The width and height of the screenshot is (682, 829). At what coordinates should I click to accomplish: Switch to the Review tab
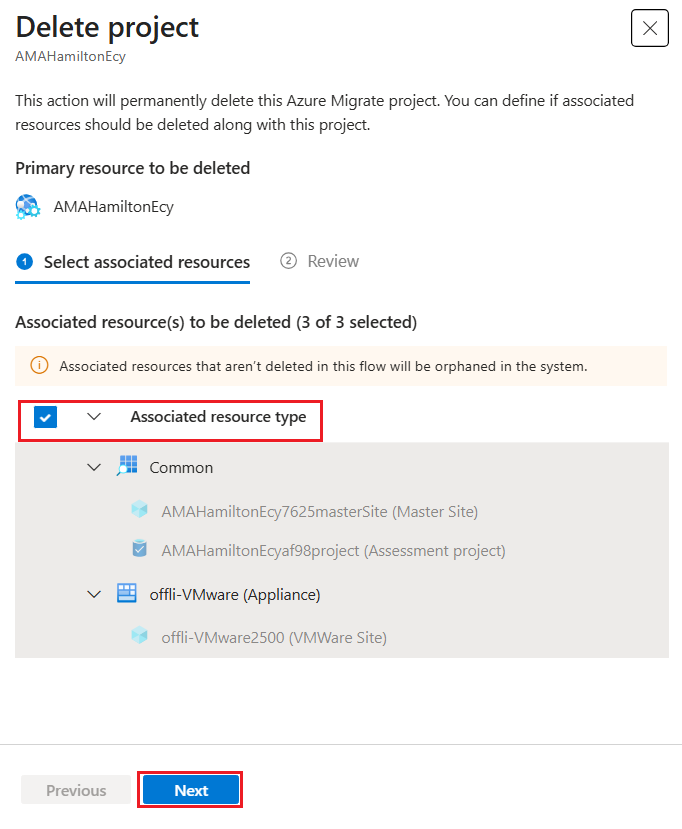(x=320, y=261)
